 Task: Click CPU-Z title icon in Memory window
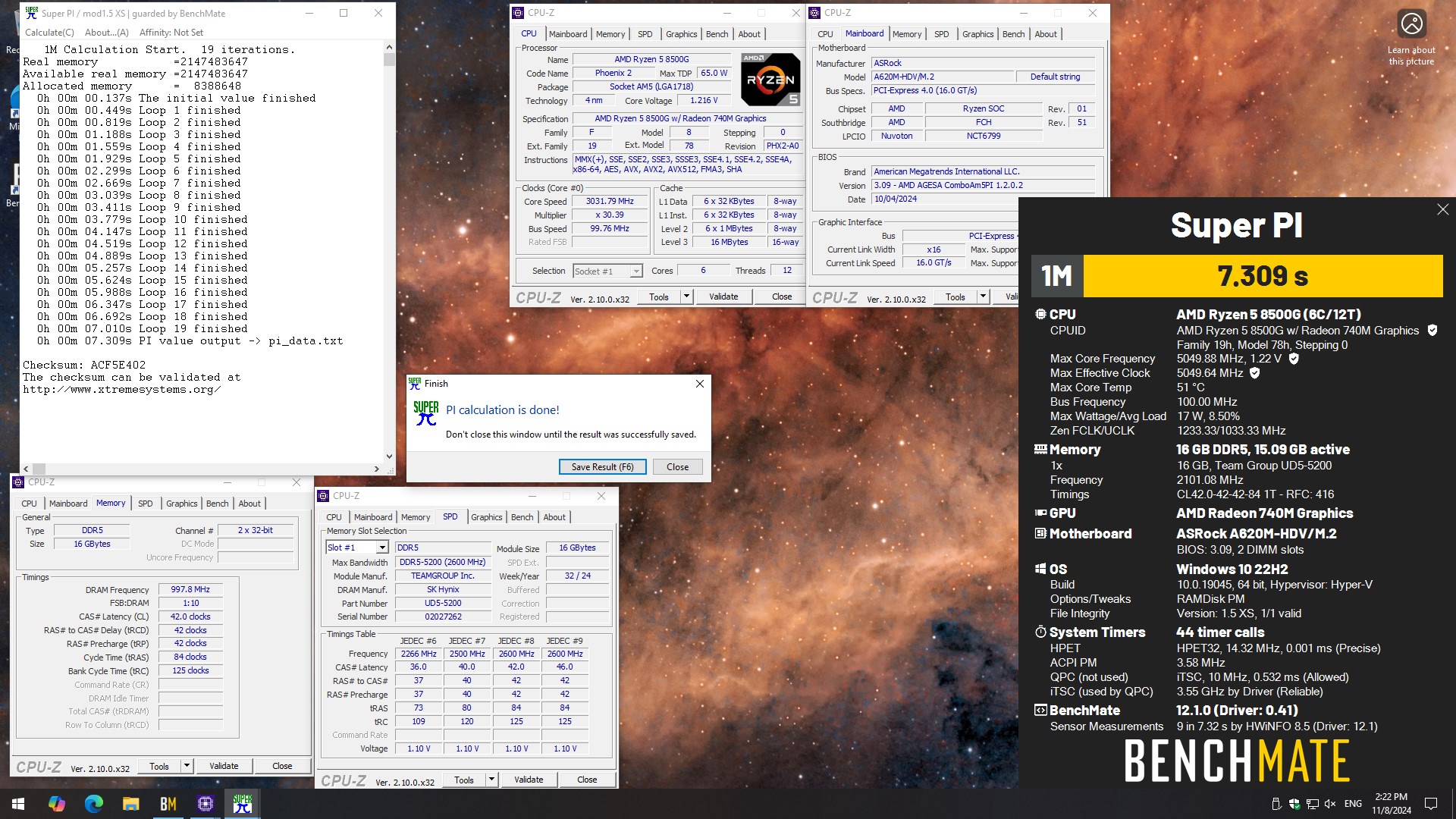point(18,482)
